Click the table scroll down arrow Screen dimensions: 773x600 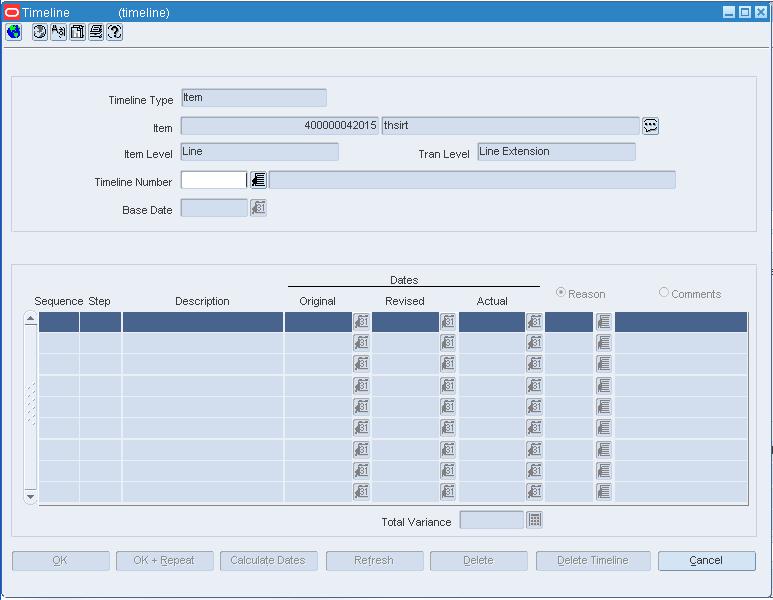31,496
